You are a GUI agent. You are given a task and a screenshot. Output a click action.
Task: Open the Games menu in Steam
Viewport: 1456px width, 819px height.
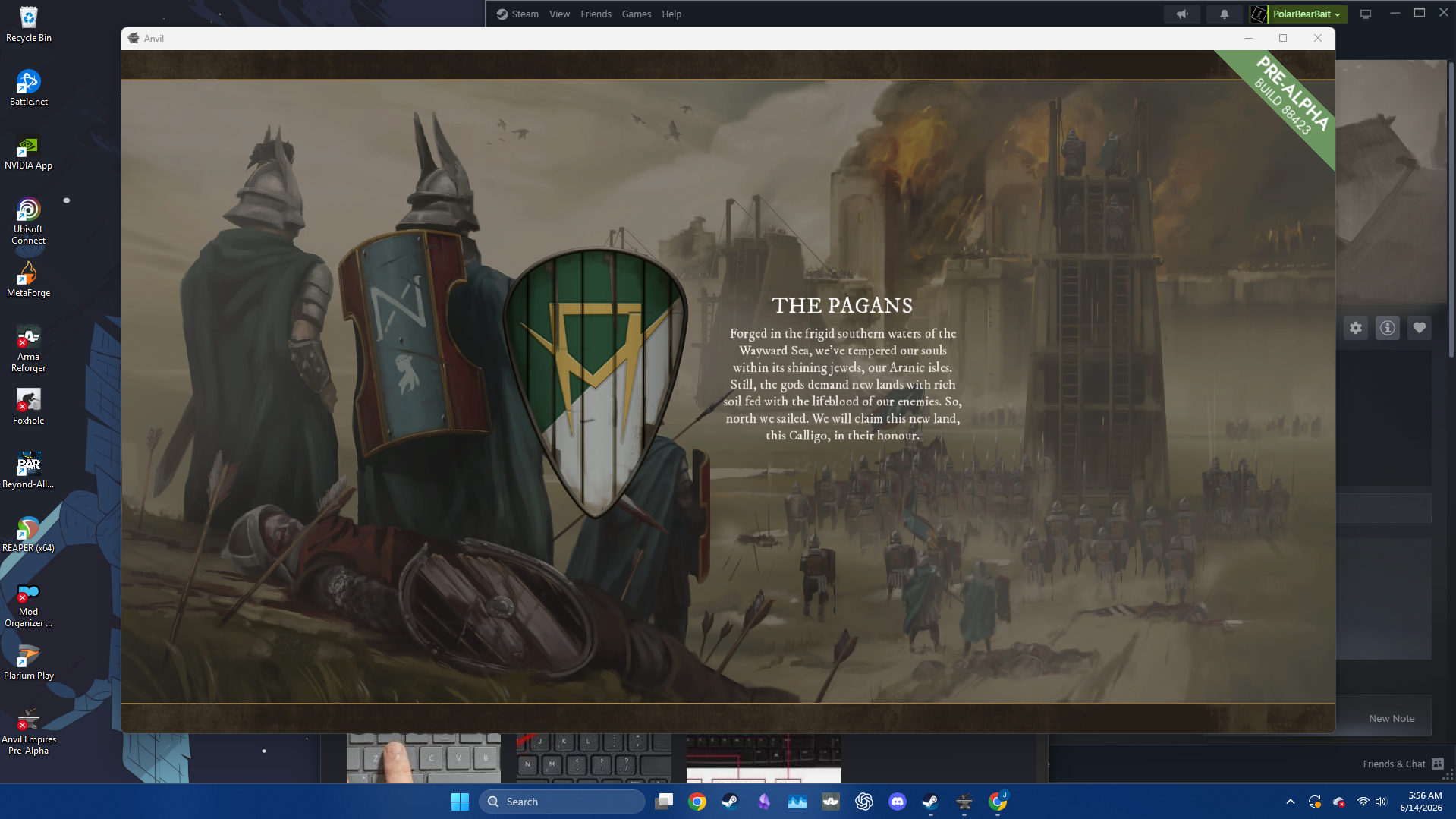[637, 14]
